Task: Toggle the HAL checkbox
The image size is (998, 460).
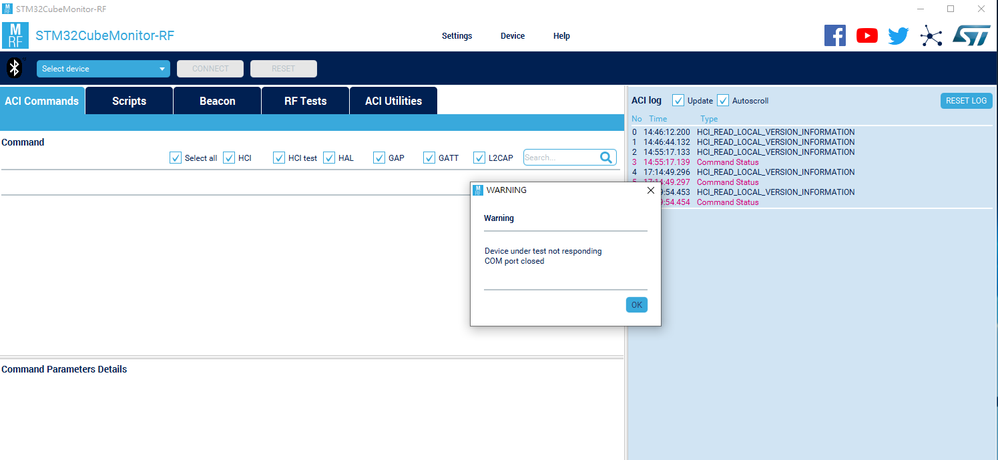Action: tap(329, 158)
